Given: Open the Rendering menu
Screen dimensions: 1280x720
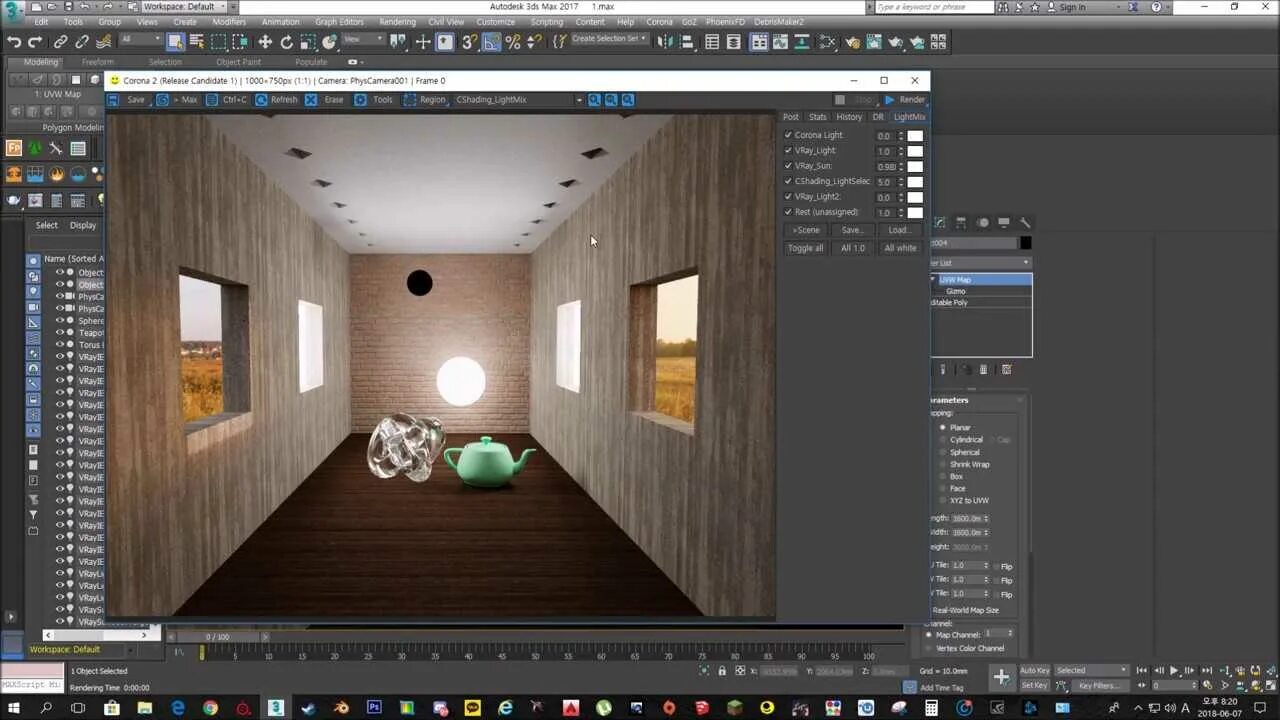Looking at the screenshot, I should point(397,21).
